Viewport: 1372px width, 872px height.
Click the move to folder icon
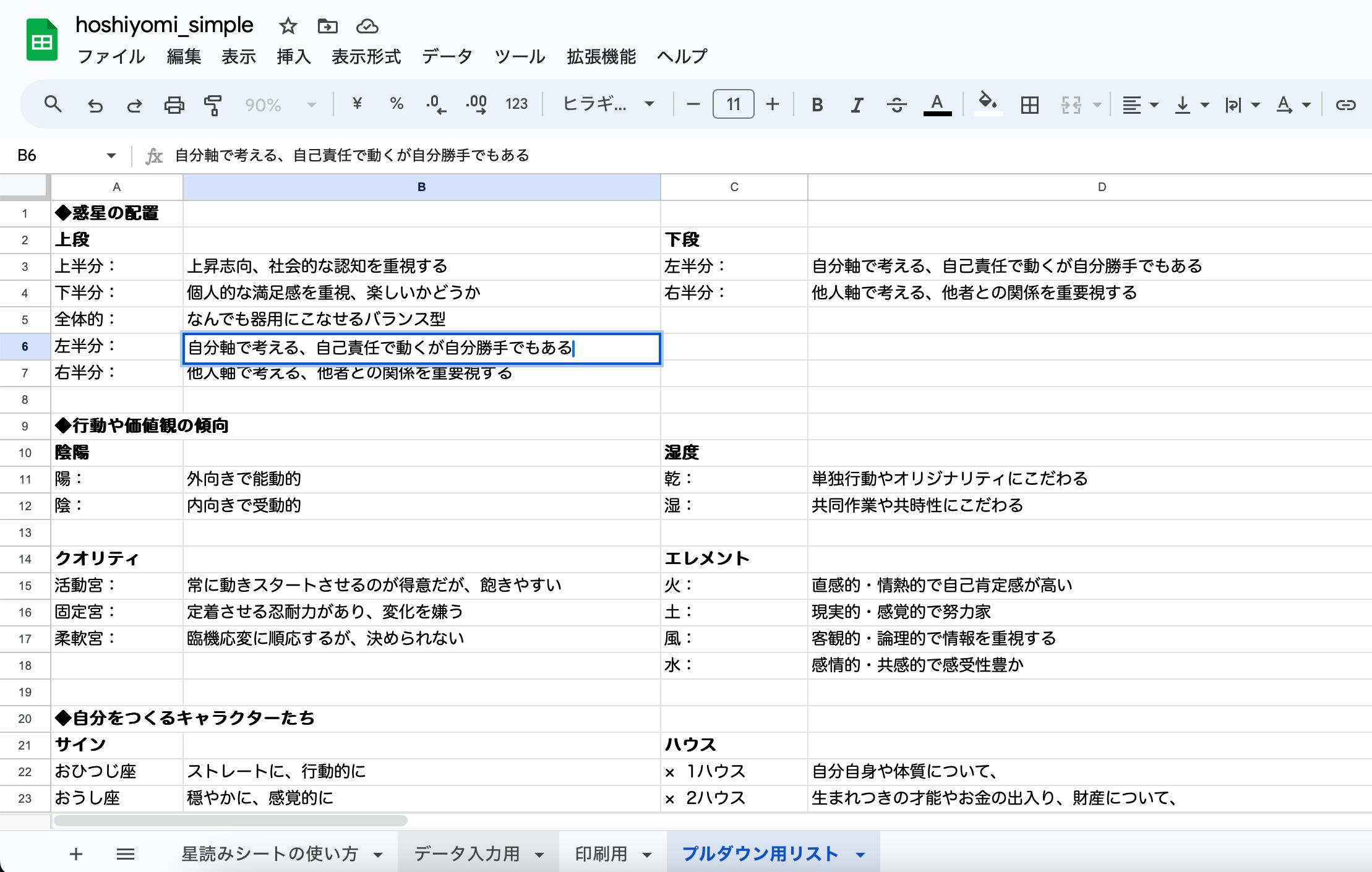(x=327, y=26)
